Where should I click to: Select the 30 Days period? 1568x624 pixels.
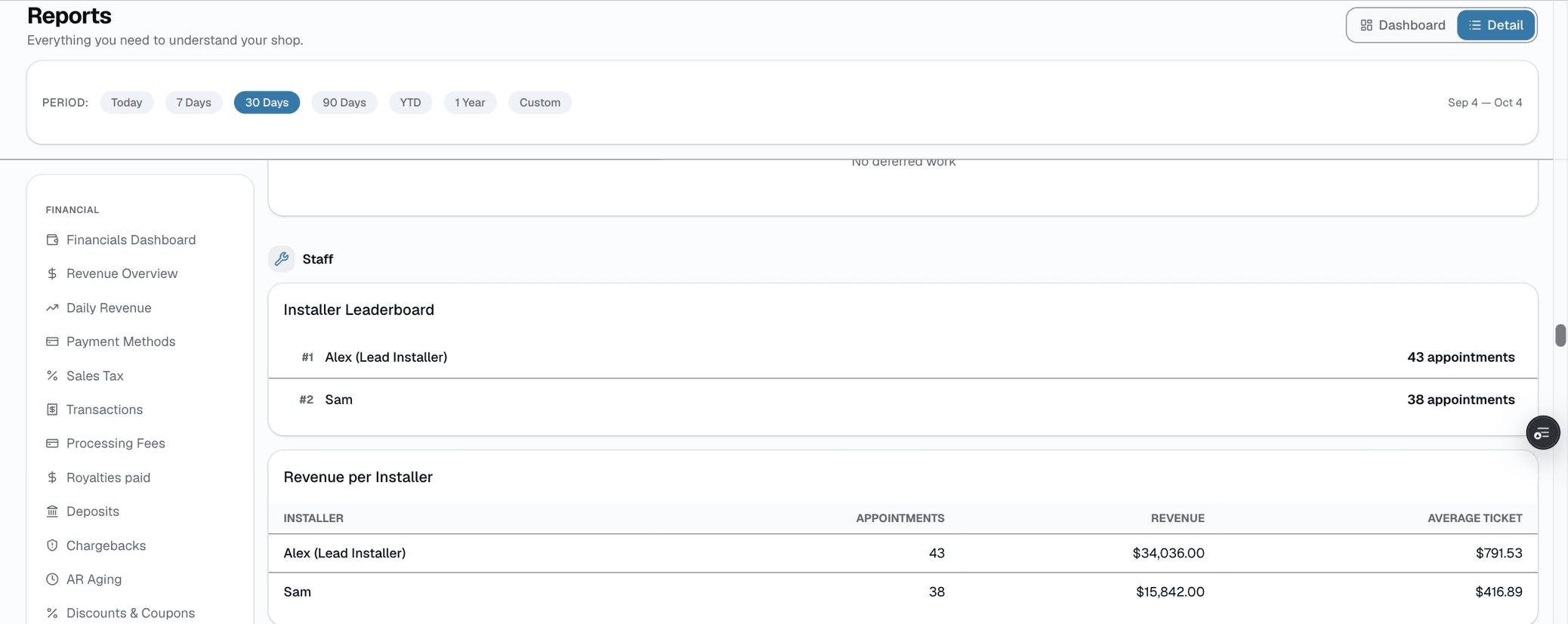click(267, 102)
